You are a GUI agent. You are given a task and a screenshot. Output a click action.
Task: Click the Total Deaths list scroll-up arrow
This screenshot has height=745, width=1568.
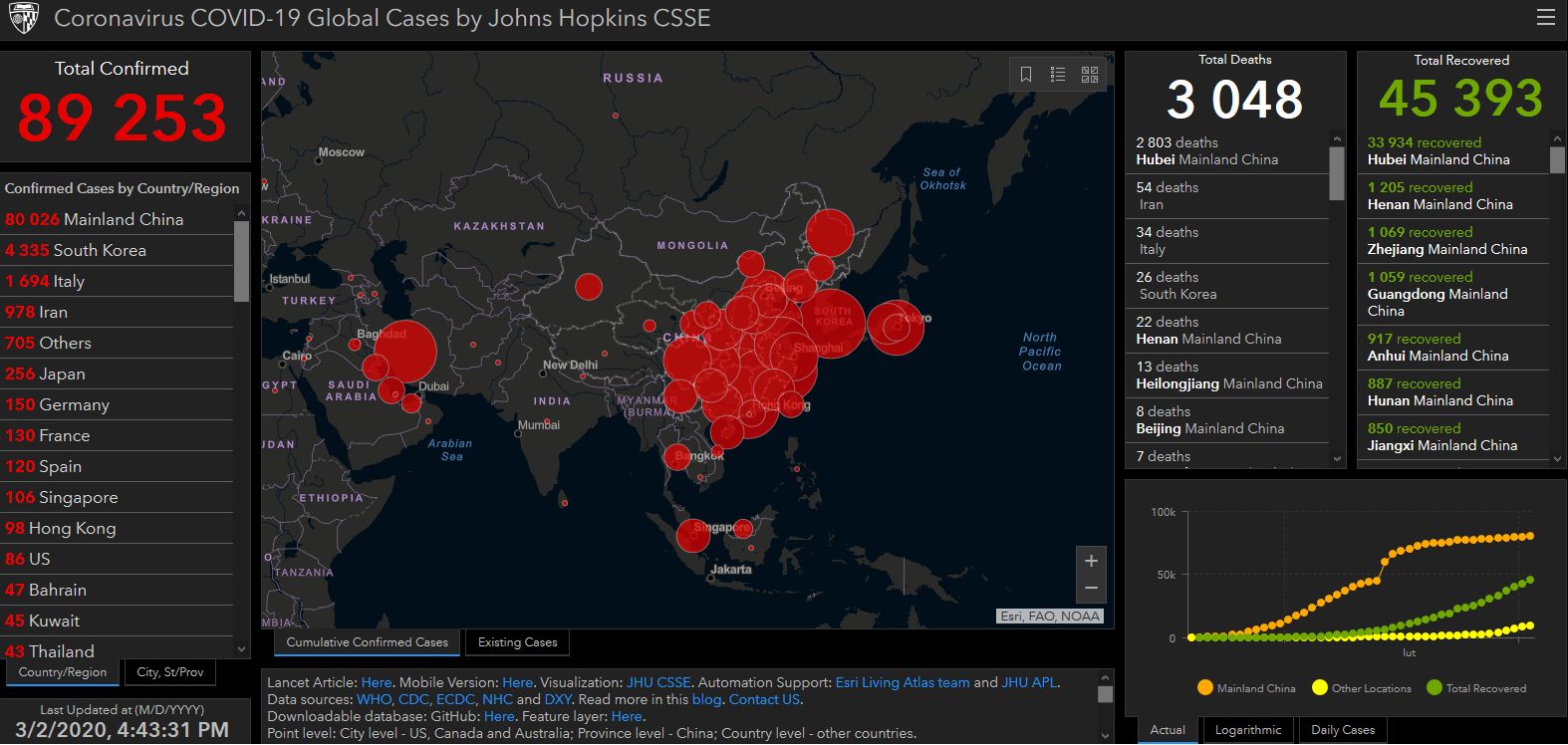click(x=1337, y=139)
